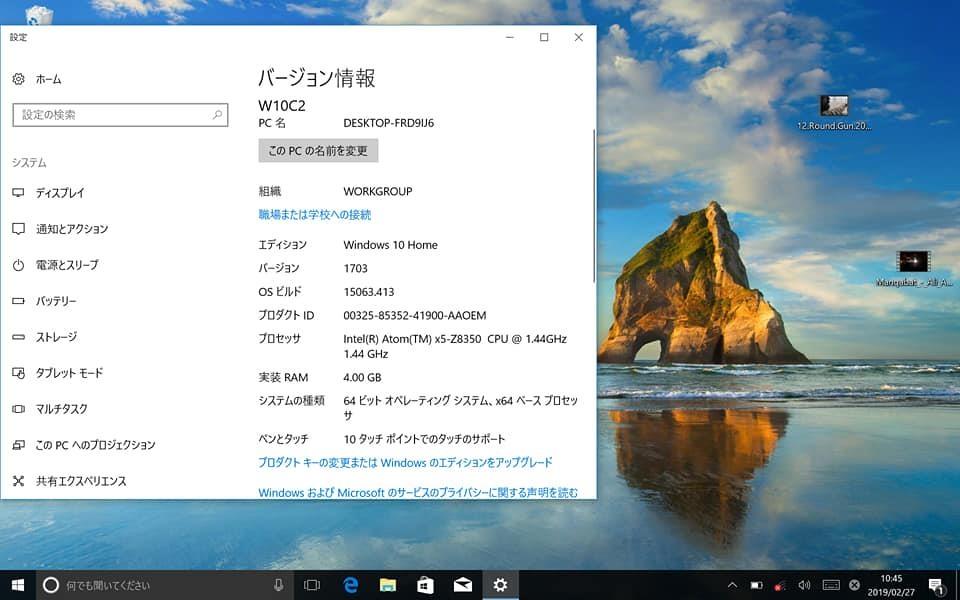Click Settings gear in taskbar
Image resolution: width=960 pixels, height=600 pixels.
pyautogui.click(x=500, y=585)
